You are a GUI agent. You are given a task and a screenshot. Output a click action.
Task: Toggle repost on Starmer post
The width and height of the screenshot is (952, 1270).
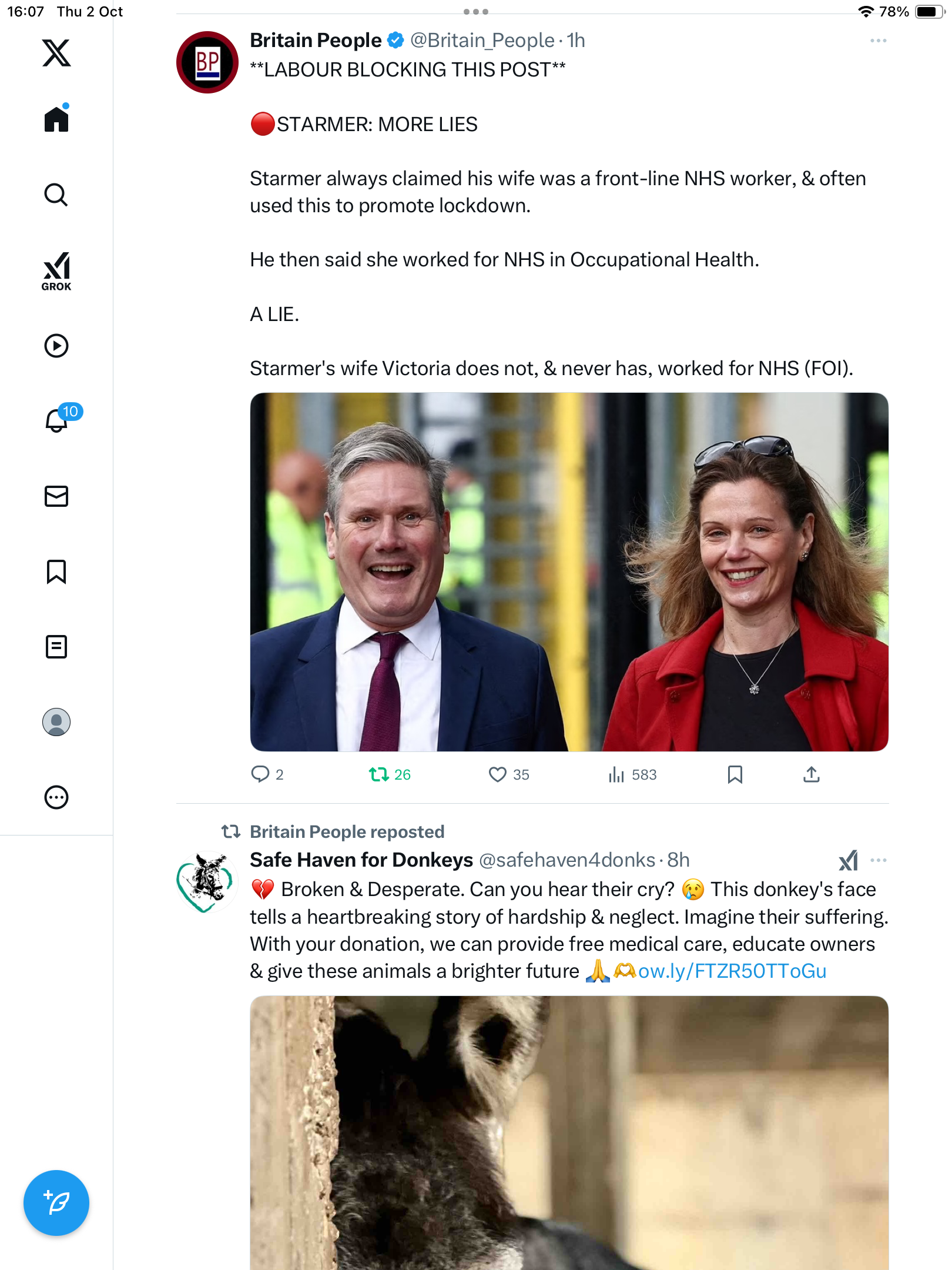click(379, 774)
